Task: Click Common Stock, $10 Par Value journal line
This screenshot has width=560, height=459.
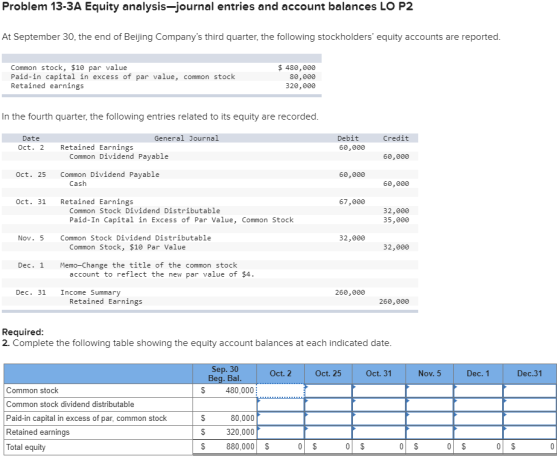Action: click(x=127, y=247)
